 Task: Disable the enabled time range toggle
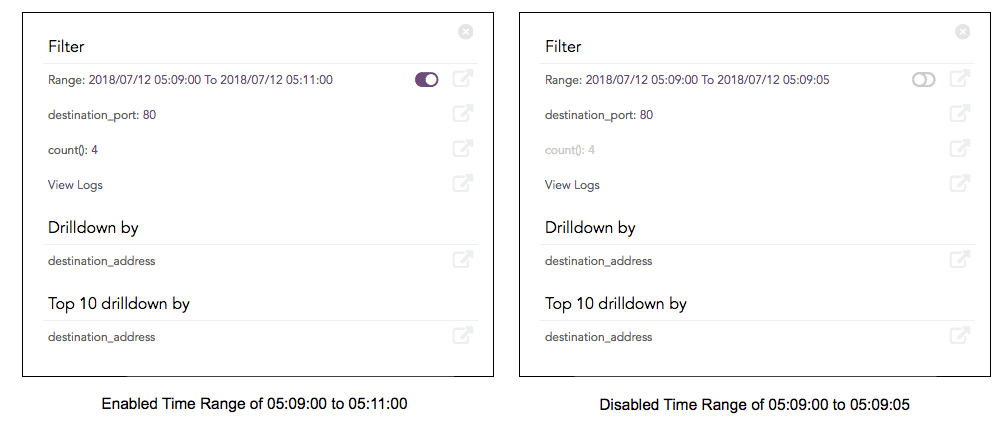(427, 80)
